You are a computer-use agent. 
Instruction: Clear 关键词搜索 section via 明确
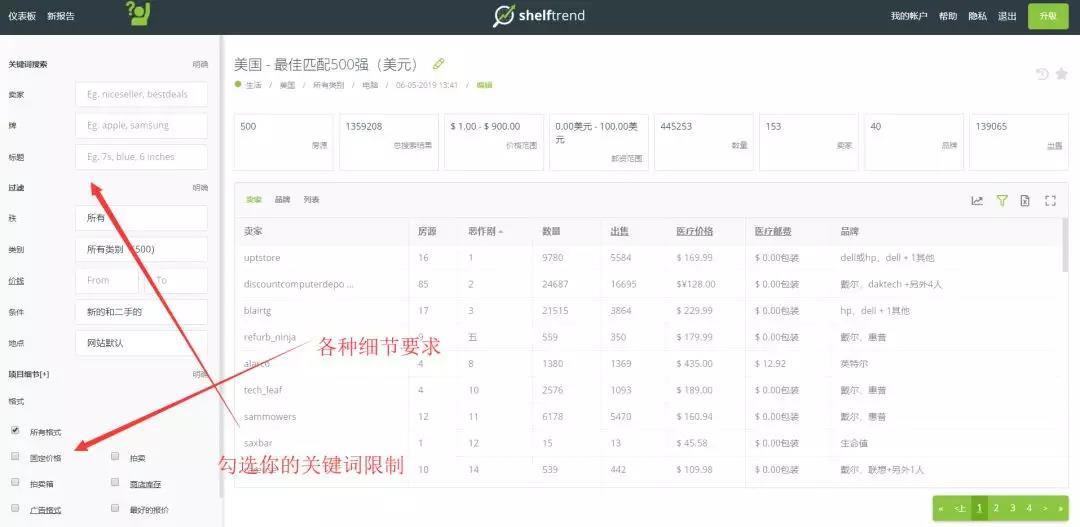[x=200, y=64]
